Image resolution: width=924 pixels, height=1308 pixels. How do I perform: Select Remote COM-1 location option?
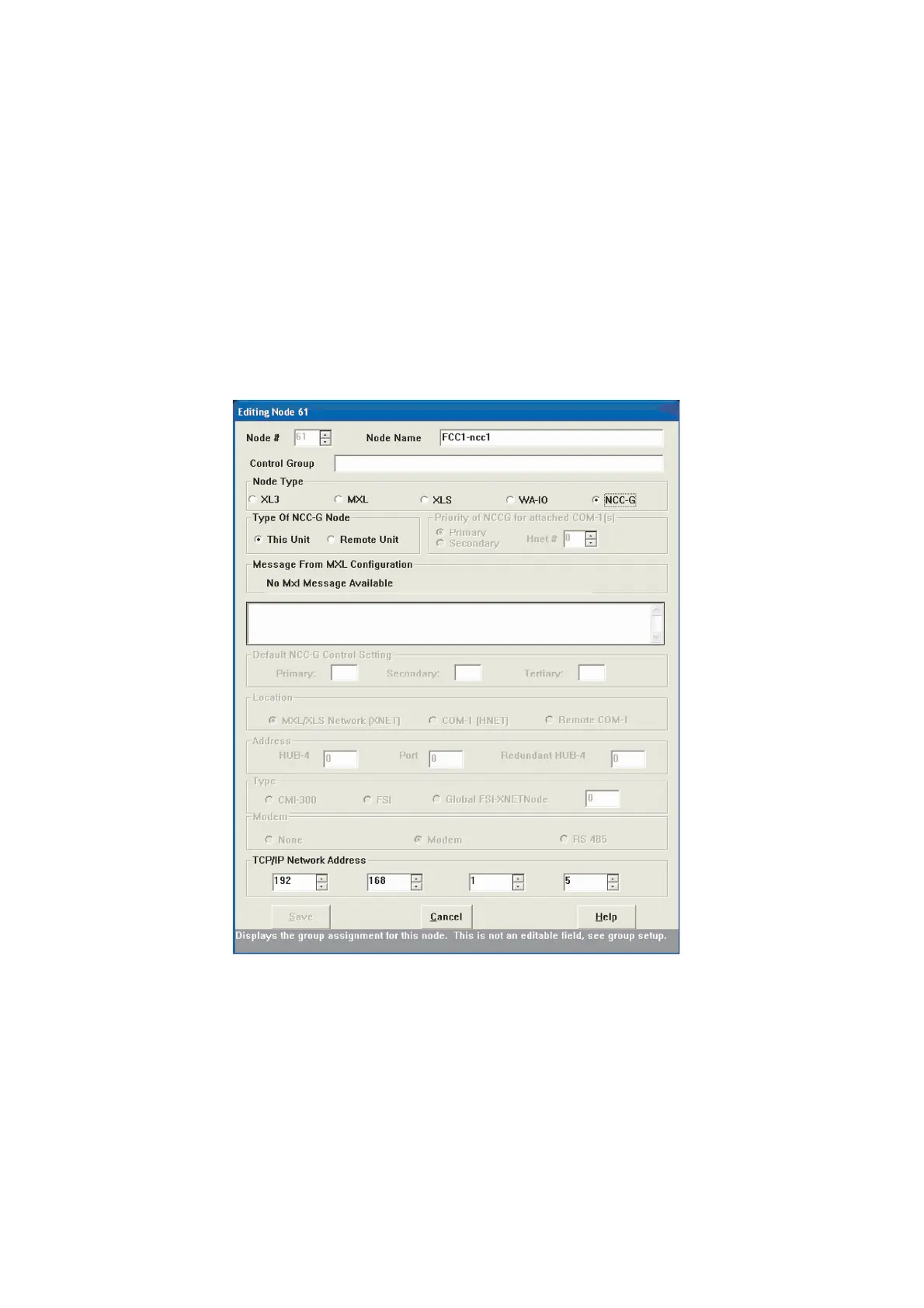[586, 720]
